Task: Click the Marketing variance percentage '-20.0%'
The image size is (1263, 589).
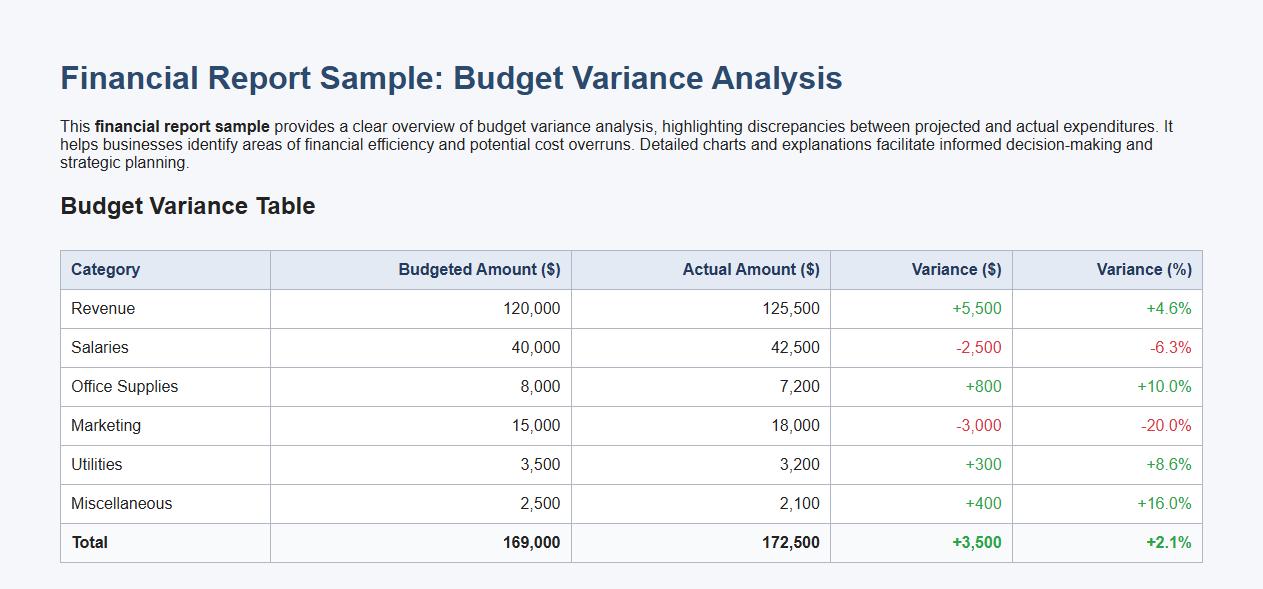Action: point(1165,425)
